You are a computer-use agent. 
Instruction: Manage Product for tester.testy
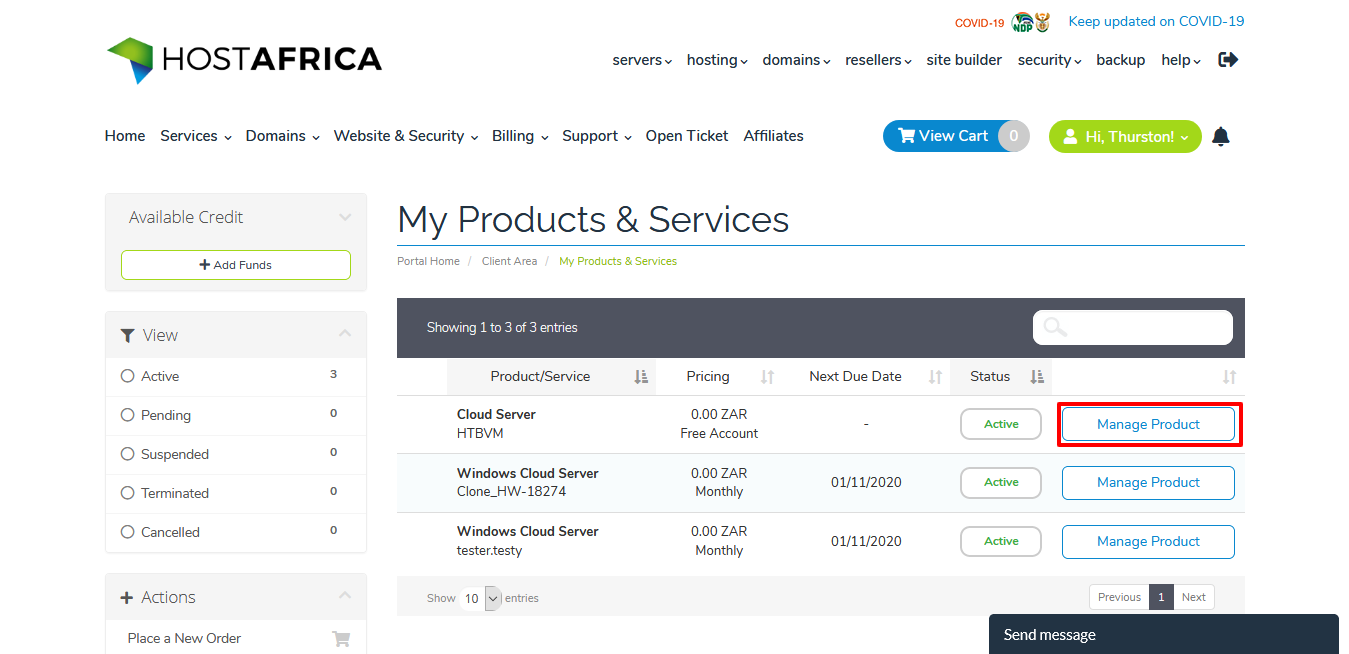click(1148, 541)
